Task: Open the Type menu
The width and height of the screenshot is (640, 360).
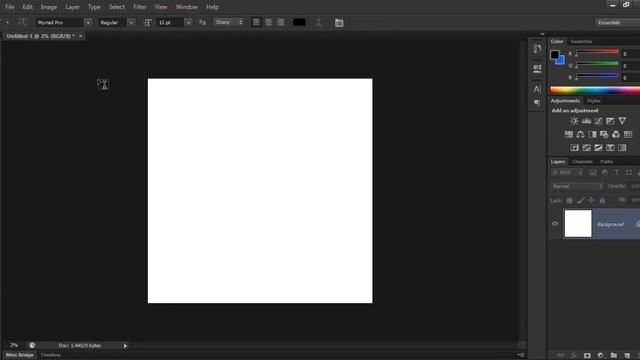Action: pyautogui.click(x=94, y=7)
